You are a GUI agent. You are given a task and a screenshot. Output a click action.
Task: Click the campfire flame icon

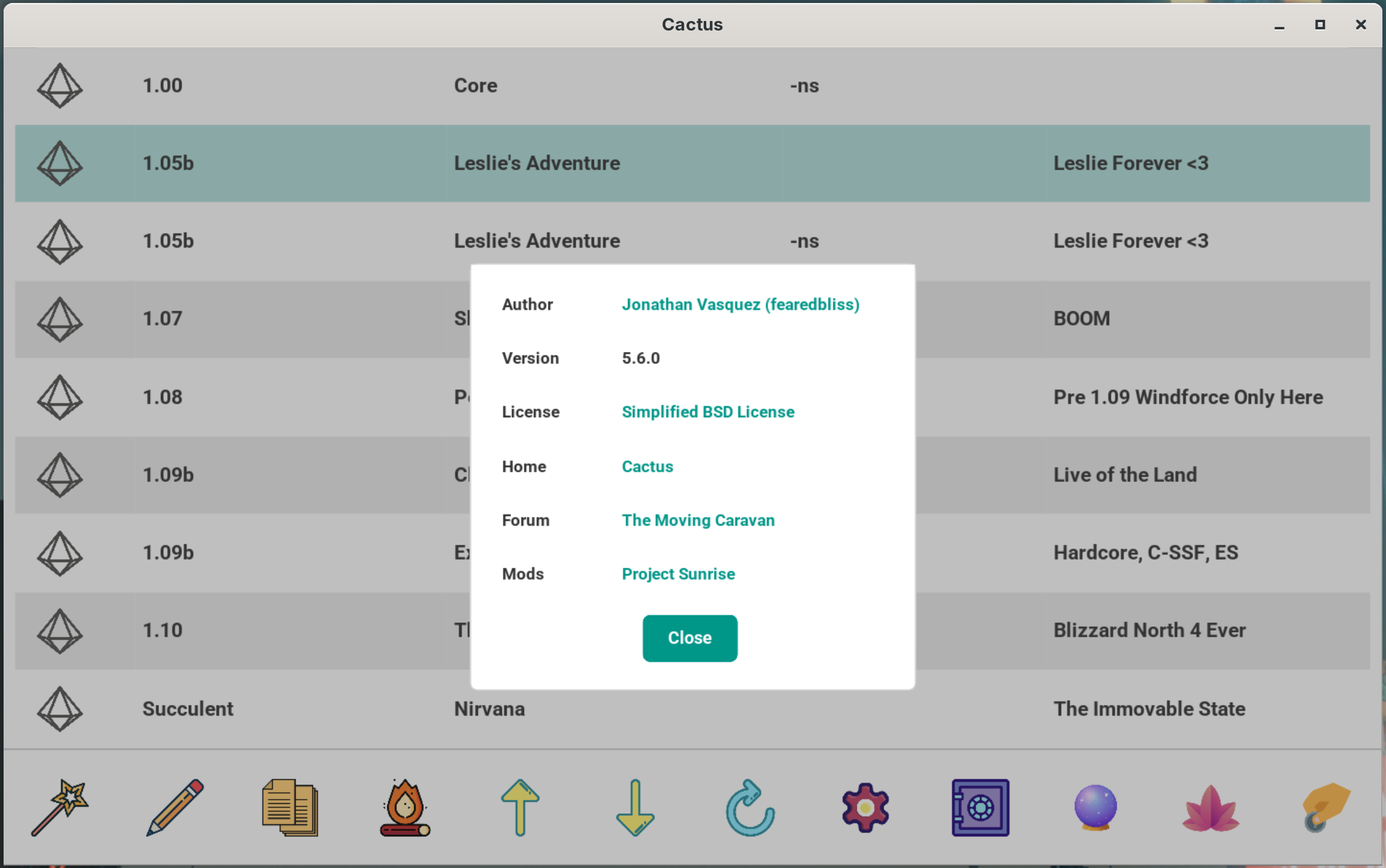(x=405, y=807)
